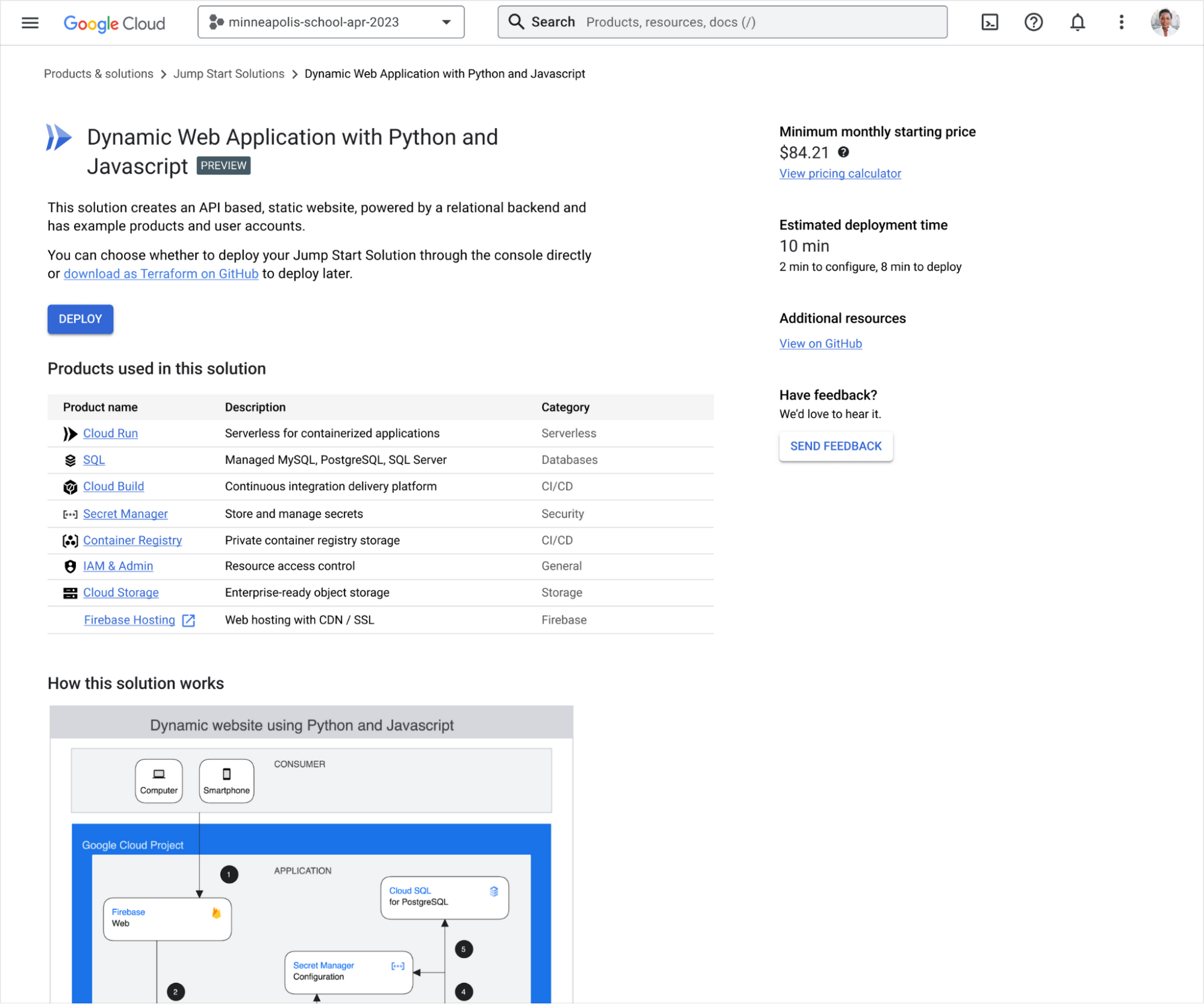Click the Google Cloud hamburger menu icon
The image size is (1204, 1004).
(x=29, y=22)
